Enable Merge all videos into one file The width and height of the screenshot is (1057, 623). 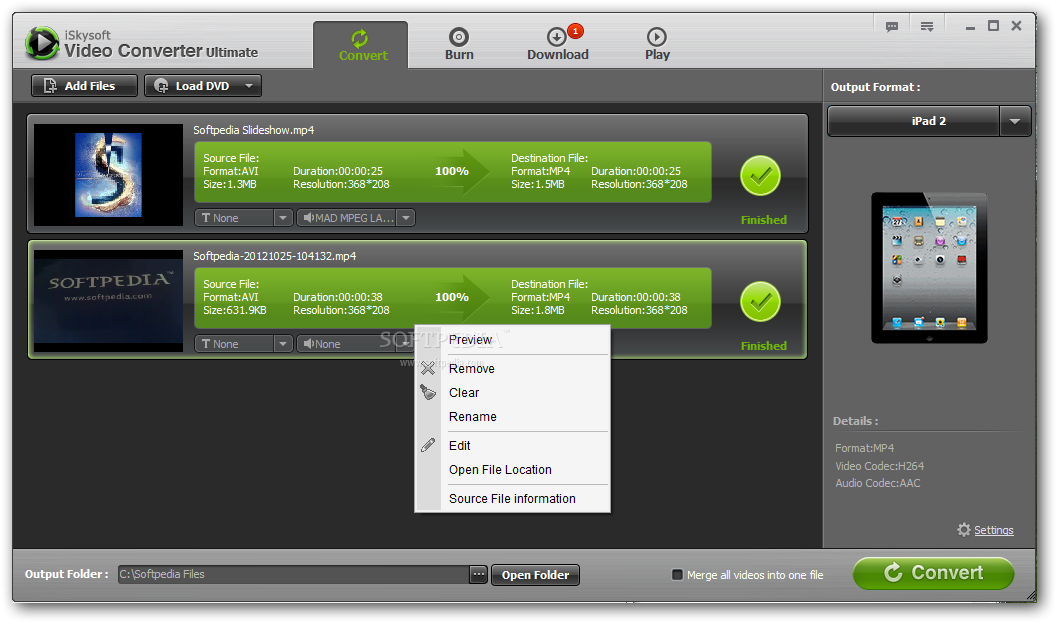point(677,575)
